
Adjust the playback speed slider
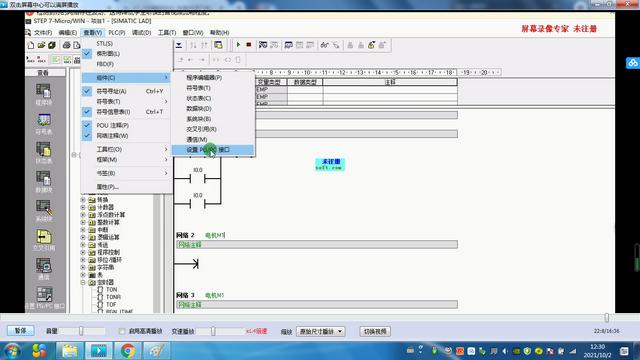point(213,331)
